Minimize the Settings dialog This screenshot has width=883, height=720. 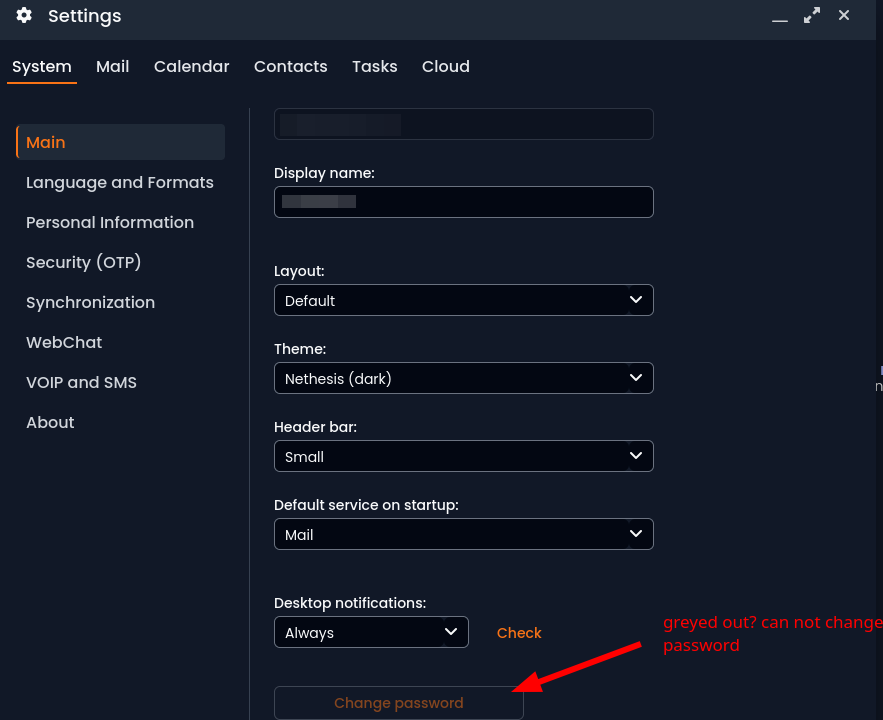click(x=780, y=18)
